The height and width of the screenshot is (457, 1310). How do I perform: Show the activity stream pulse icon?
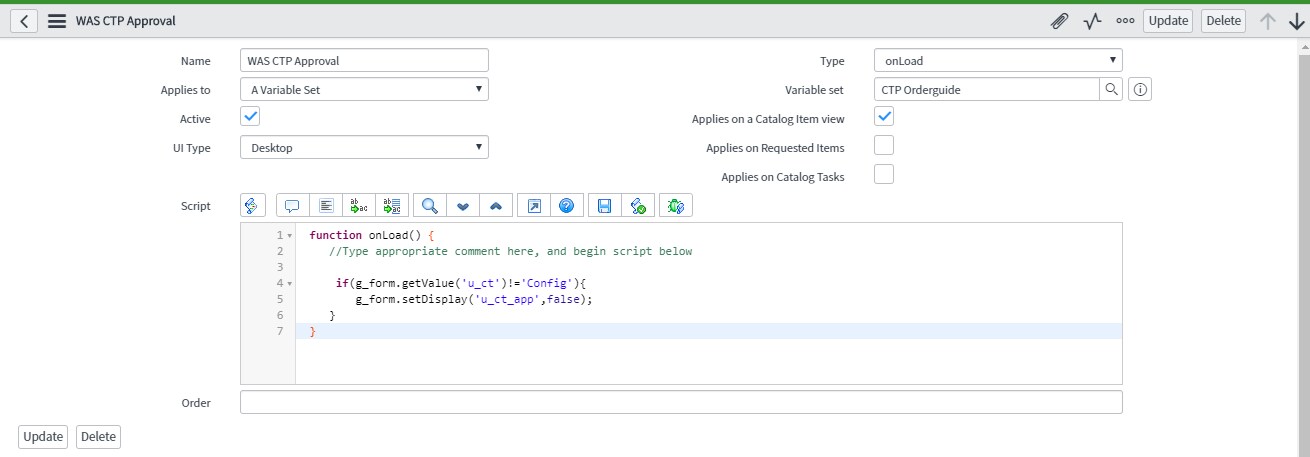tap(1092, 21)
